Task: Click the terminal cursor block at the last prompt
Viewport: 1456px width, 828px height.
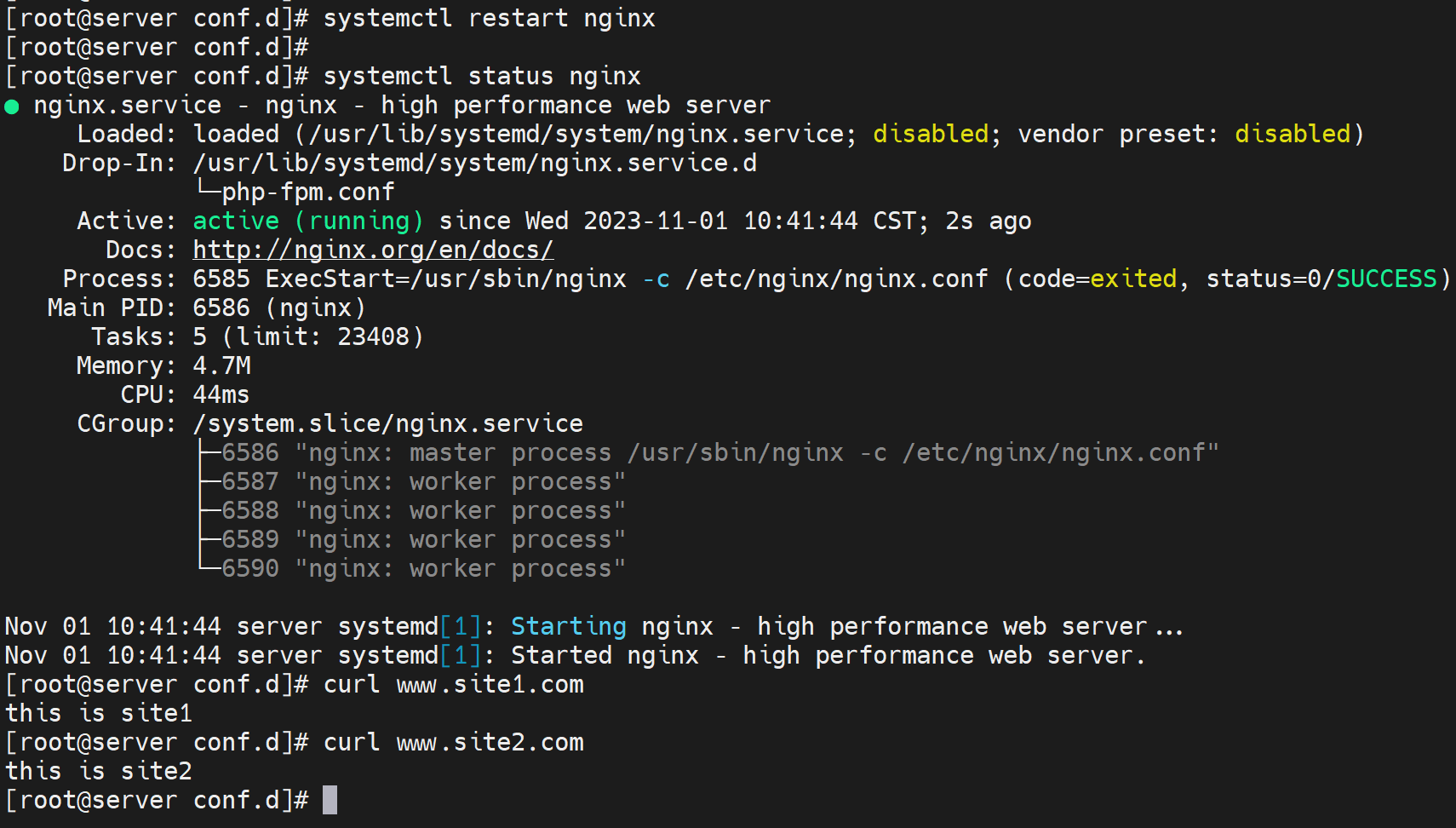Action: [330, 800]
